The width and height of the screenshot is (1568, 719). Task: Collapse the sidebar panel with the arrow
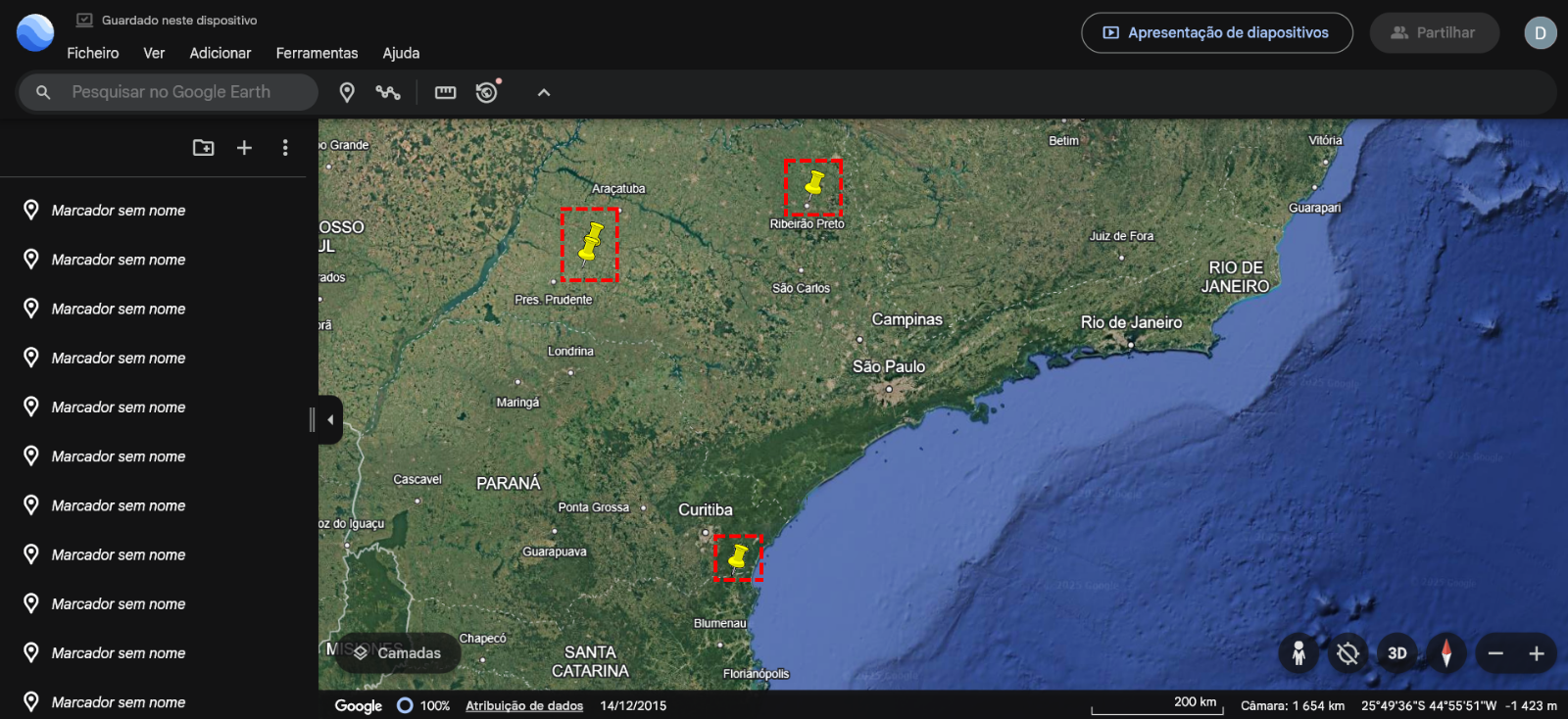[x=330, y=419]
